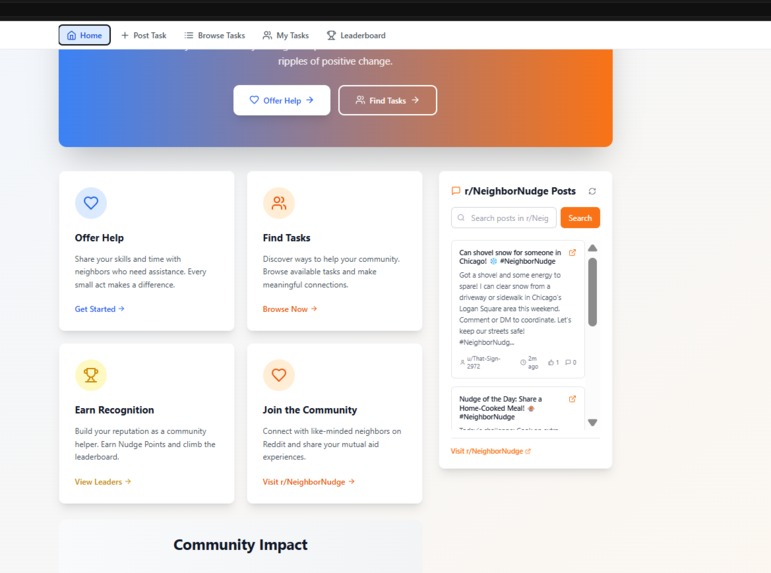
Task: Click the people icon of My Tasks
Action: pyautogui.click(x=267, y=35)
